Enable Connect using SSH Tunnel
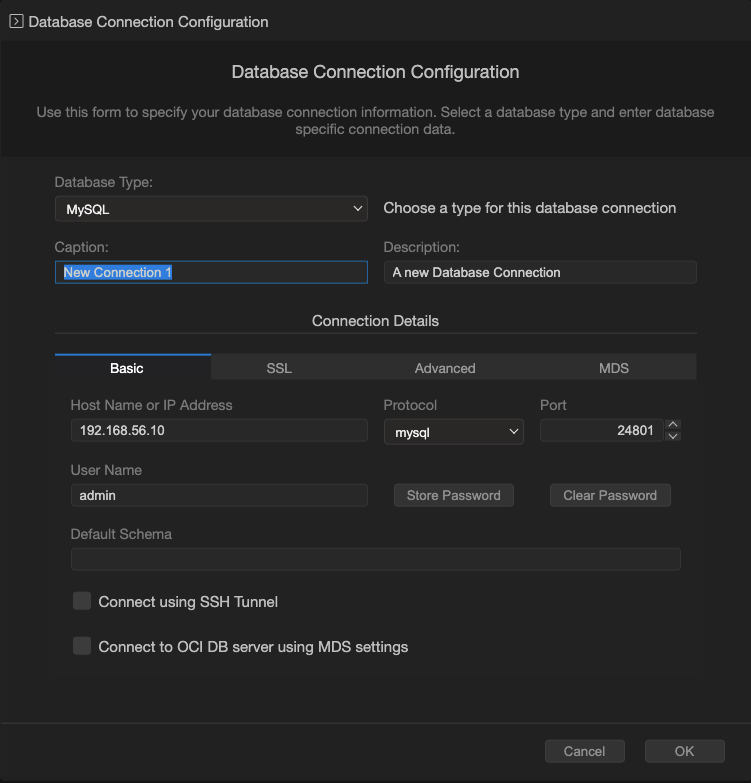The image size is (751, 783). [82, 601]
